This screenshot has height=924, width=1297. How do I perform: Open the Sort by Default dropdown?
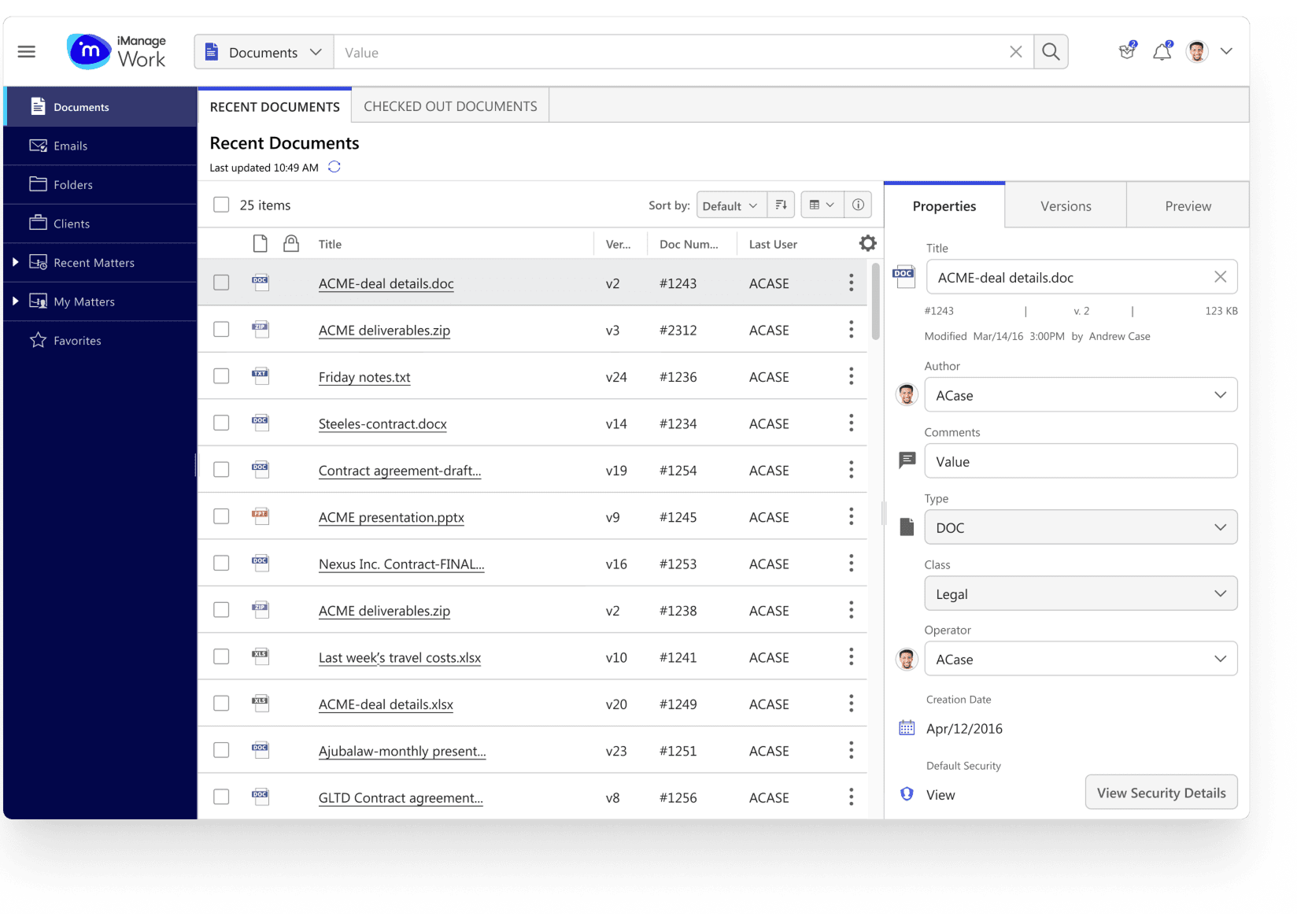point(729,205)
